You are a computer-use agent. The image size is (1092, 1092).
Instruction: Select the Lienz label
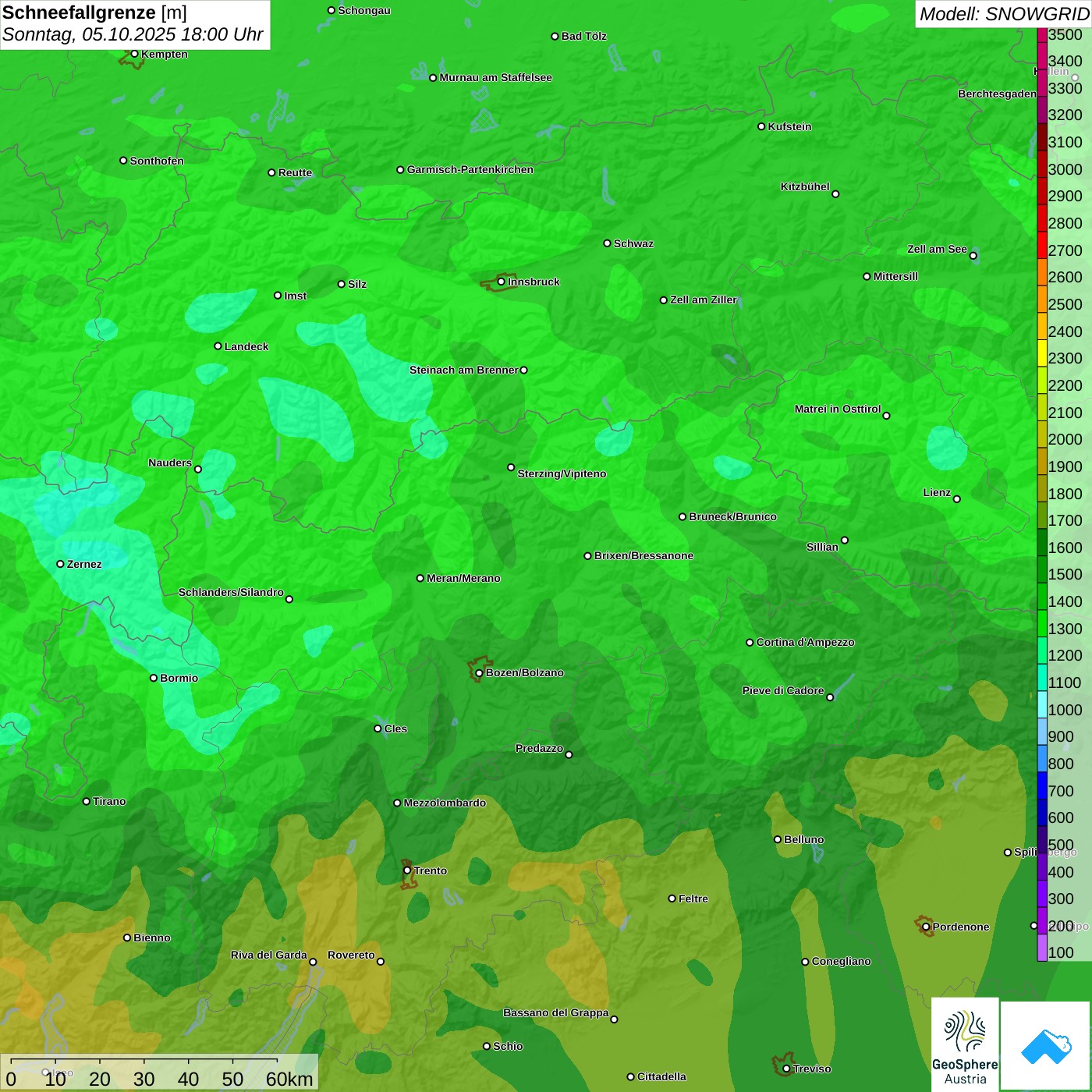[937, 492]
